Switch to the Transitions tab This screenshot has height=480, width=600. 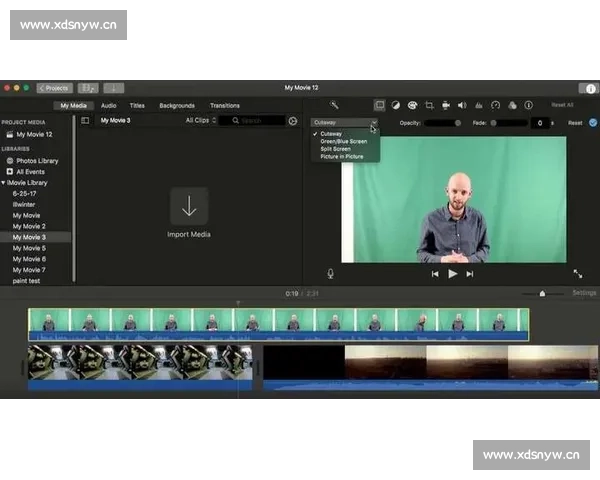pos(224,105)
